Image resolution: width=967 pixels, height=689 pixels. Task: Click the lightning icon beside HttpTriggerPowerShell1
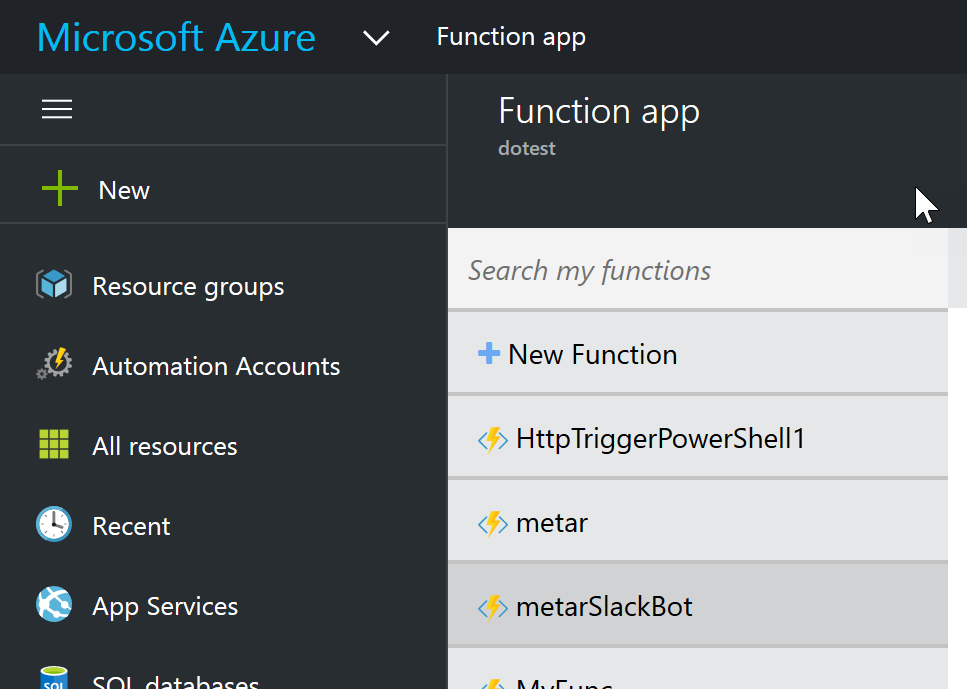point(493,439)
